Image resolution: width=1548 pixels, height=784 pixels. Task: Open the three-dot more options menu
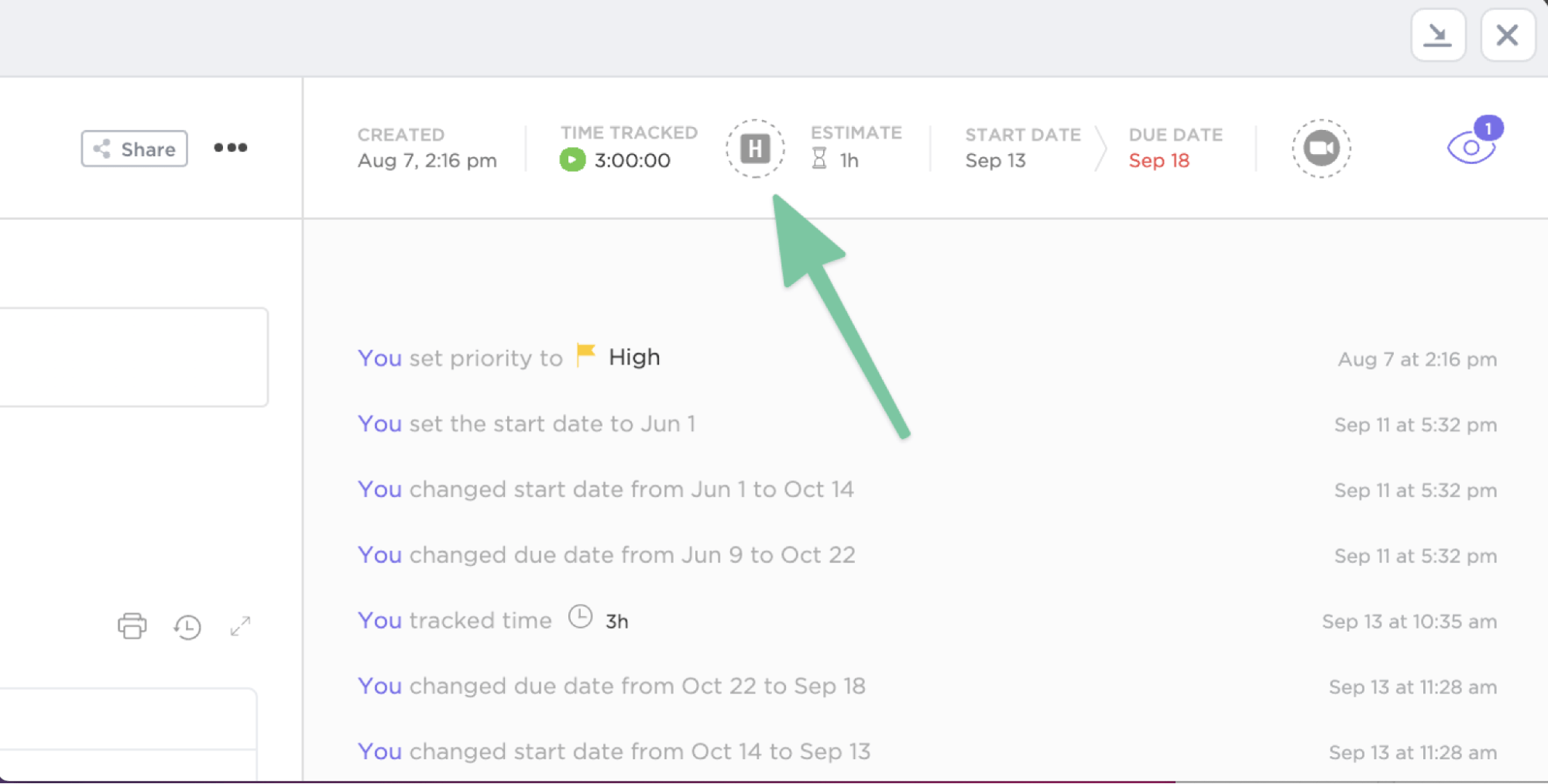click(231, 148)
